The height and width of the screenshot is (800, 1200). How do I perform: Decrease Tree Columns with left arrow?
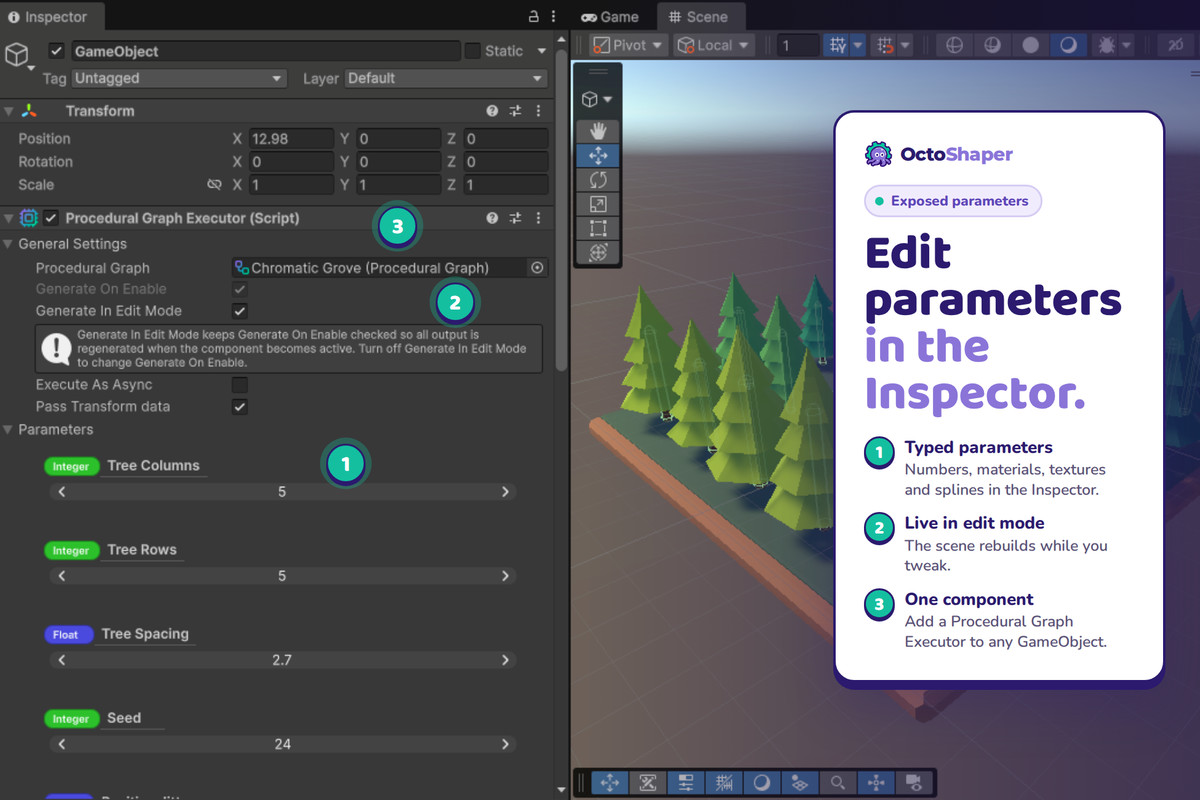pos(62,492)
